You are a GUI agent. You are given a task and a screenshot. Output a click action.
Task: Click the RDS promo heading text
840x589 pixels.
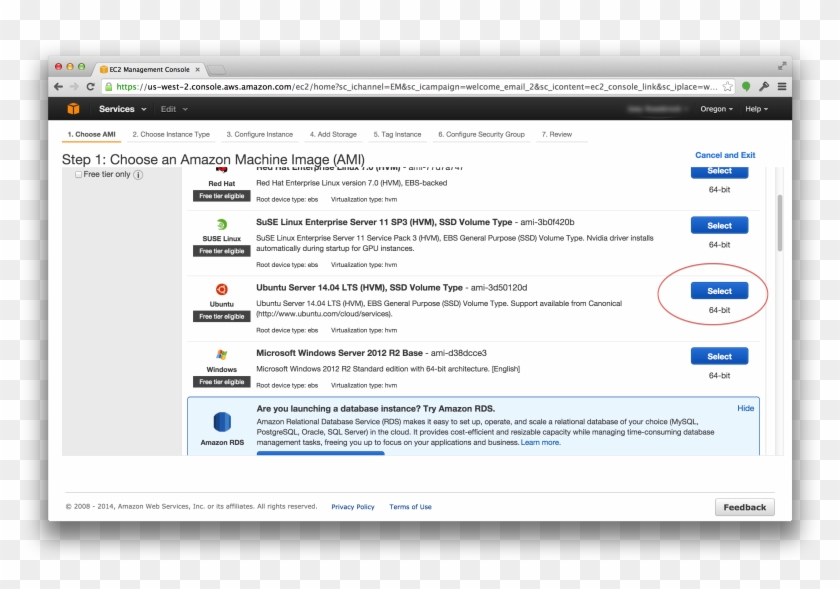coord(376,408)
